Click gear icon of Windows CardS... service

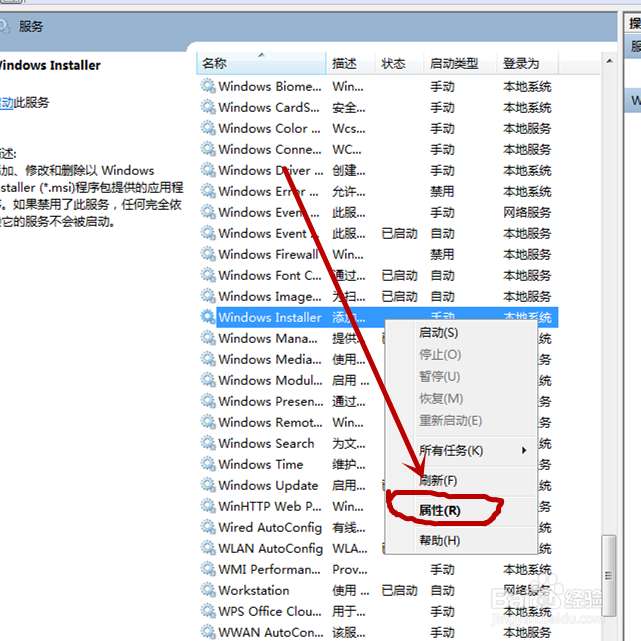(208, 107)
